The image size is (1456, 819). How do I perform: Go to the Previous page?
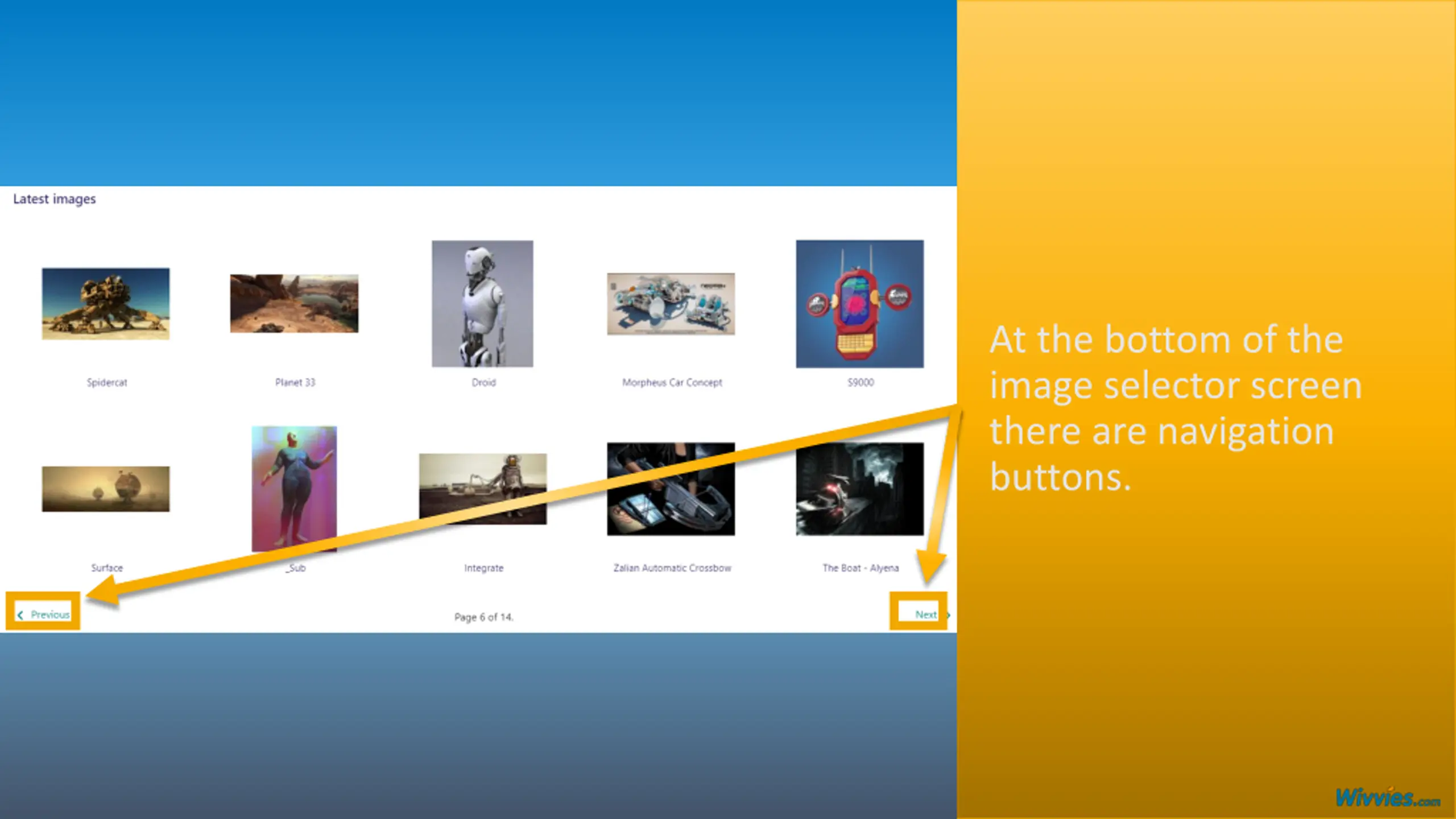tap(50, 614)
